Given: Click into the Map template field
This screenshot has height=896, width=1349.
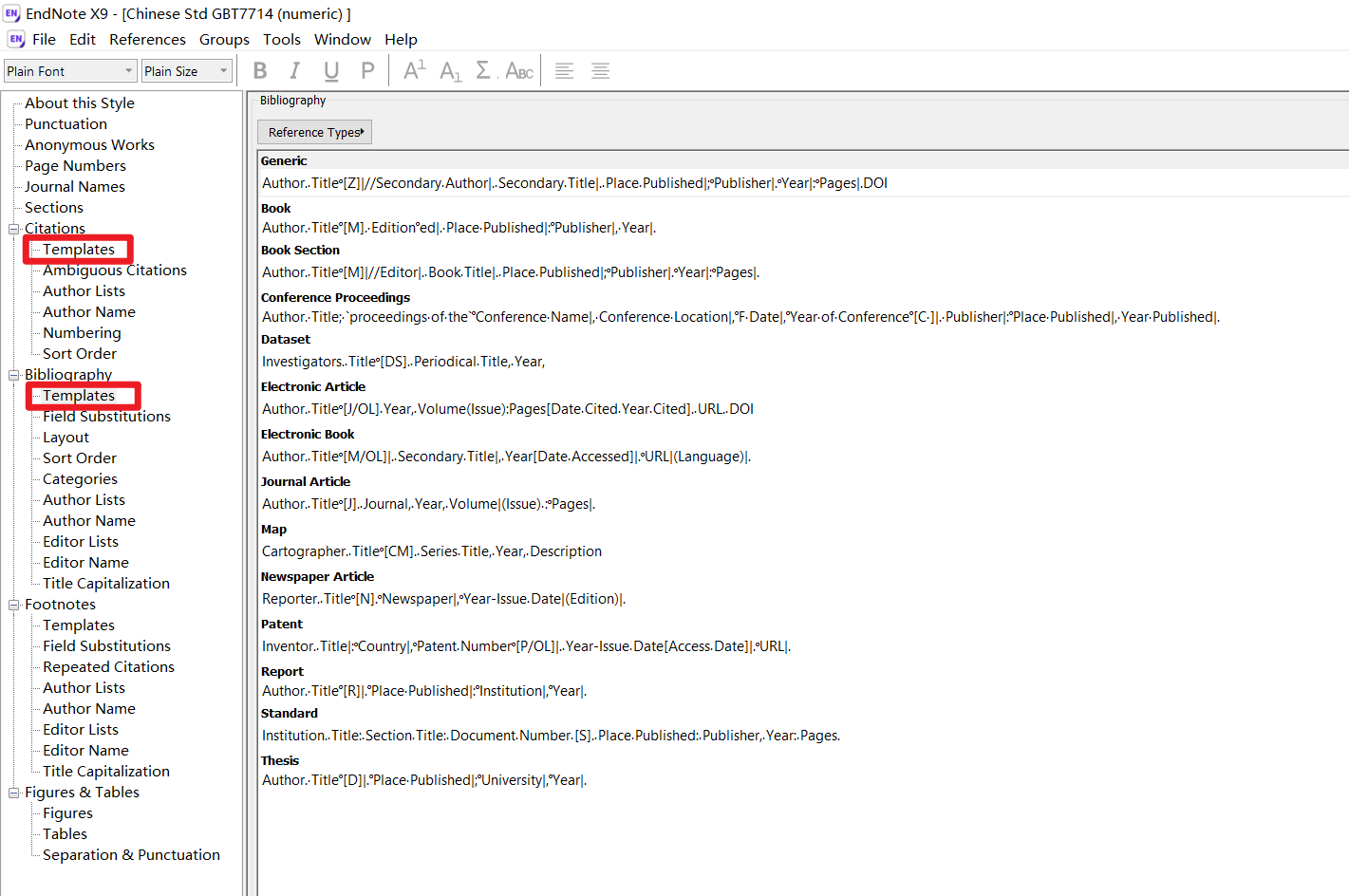Looking at the screenshot, I should tap(803, 551).
